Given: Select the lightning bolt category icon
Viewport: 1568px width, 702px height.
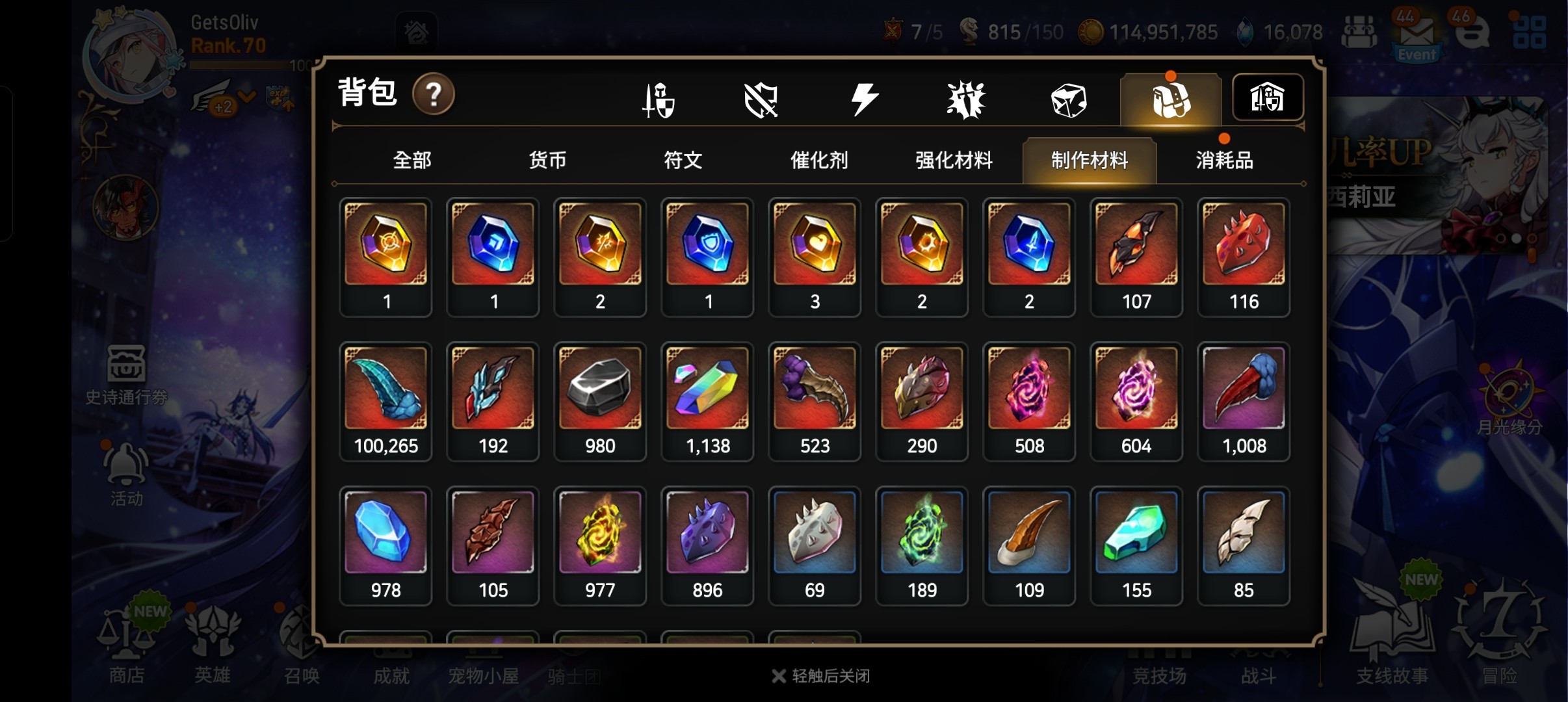Looking at the screenshot, I should coord(865,100).
